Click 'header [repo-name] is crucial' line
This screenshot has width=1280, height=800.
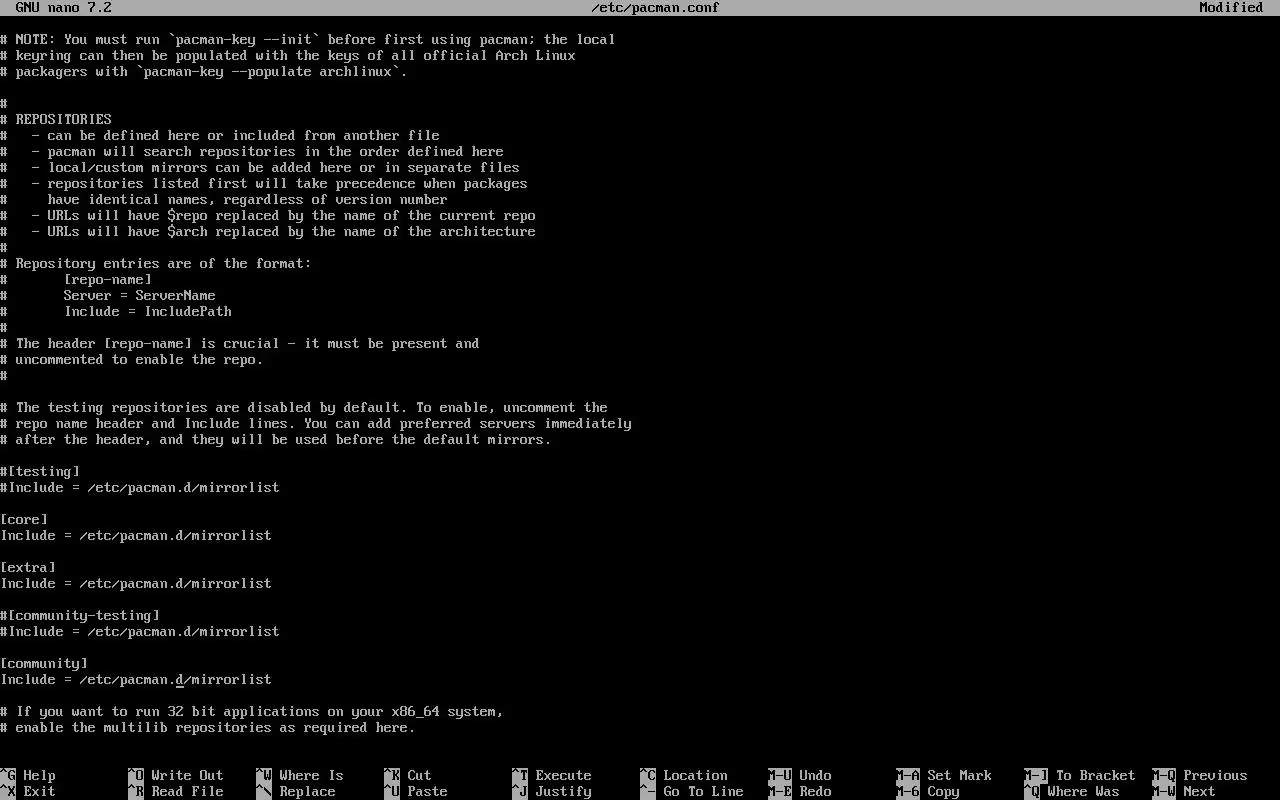point(240,343)
